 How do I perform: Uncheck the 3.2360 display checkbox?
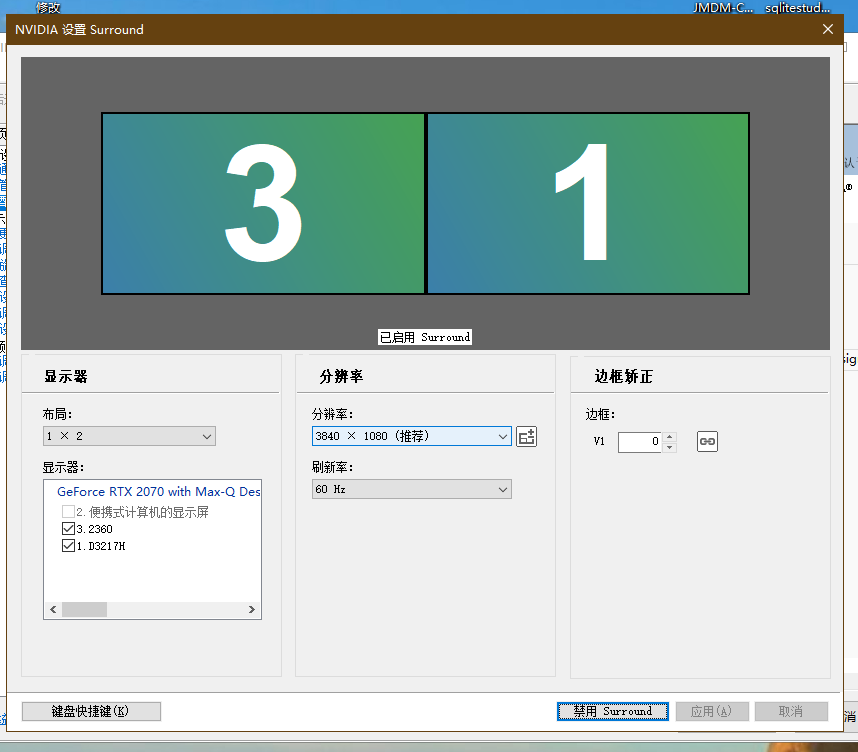68,529
